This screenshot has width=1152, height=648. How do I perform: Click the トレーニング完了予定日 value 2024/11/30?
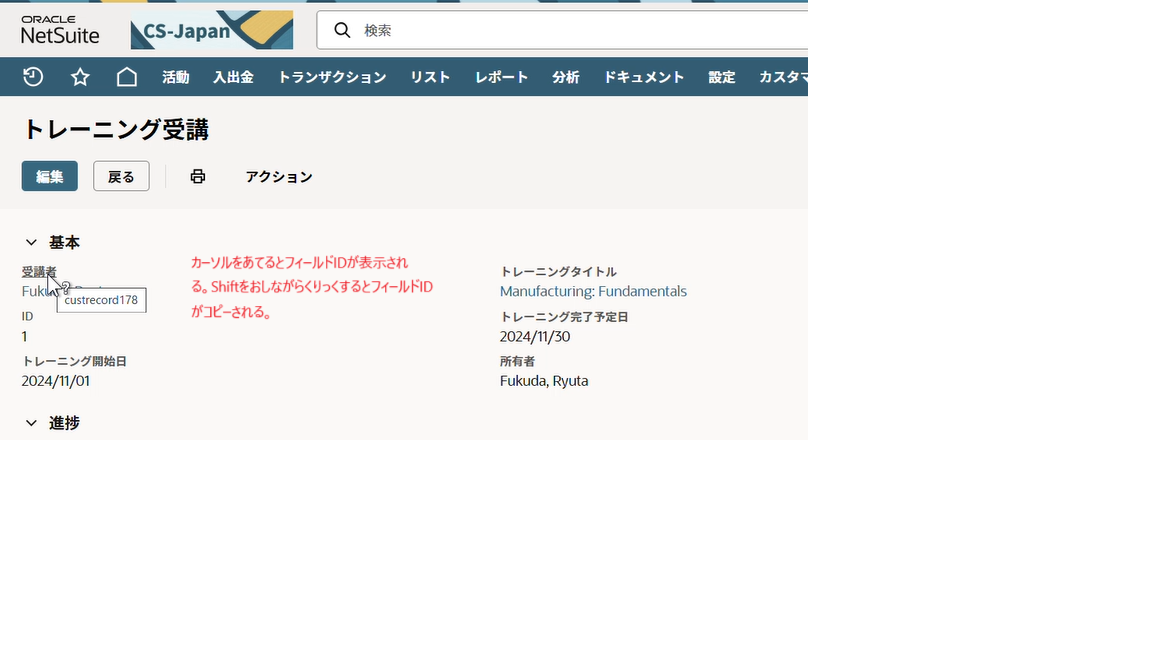coord(535,336)
